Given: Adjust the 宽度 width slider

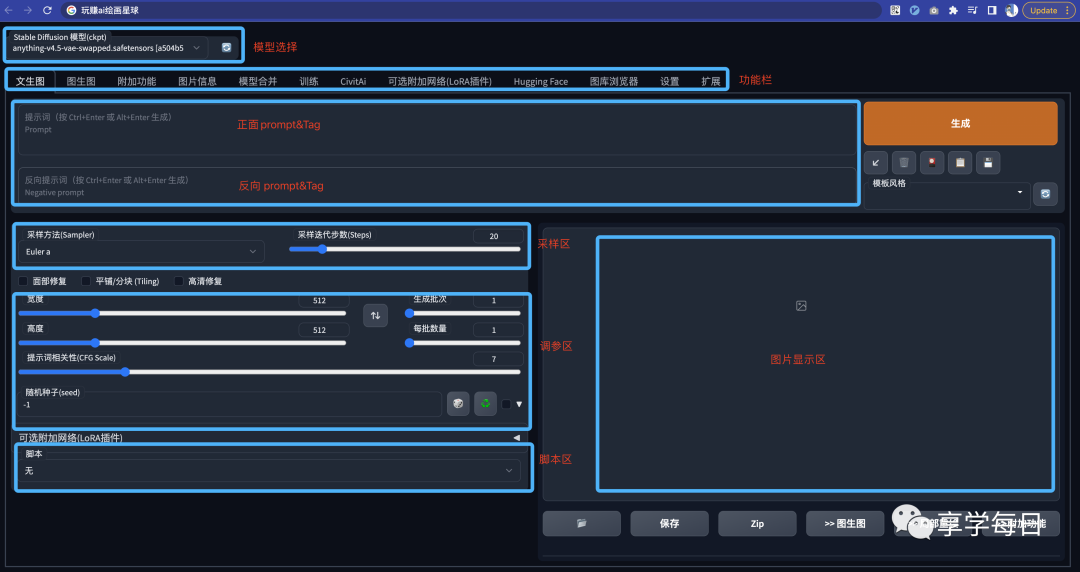Looking at the screenshot, I should pos(183,314).
